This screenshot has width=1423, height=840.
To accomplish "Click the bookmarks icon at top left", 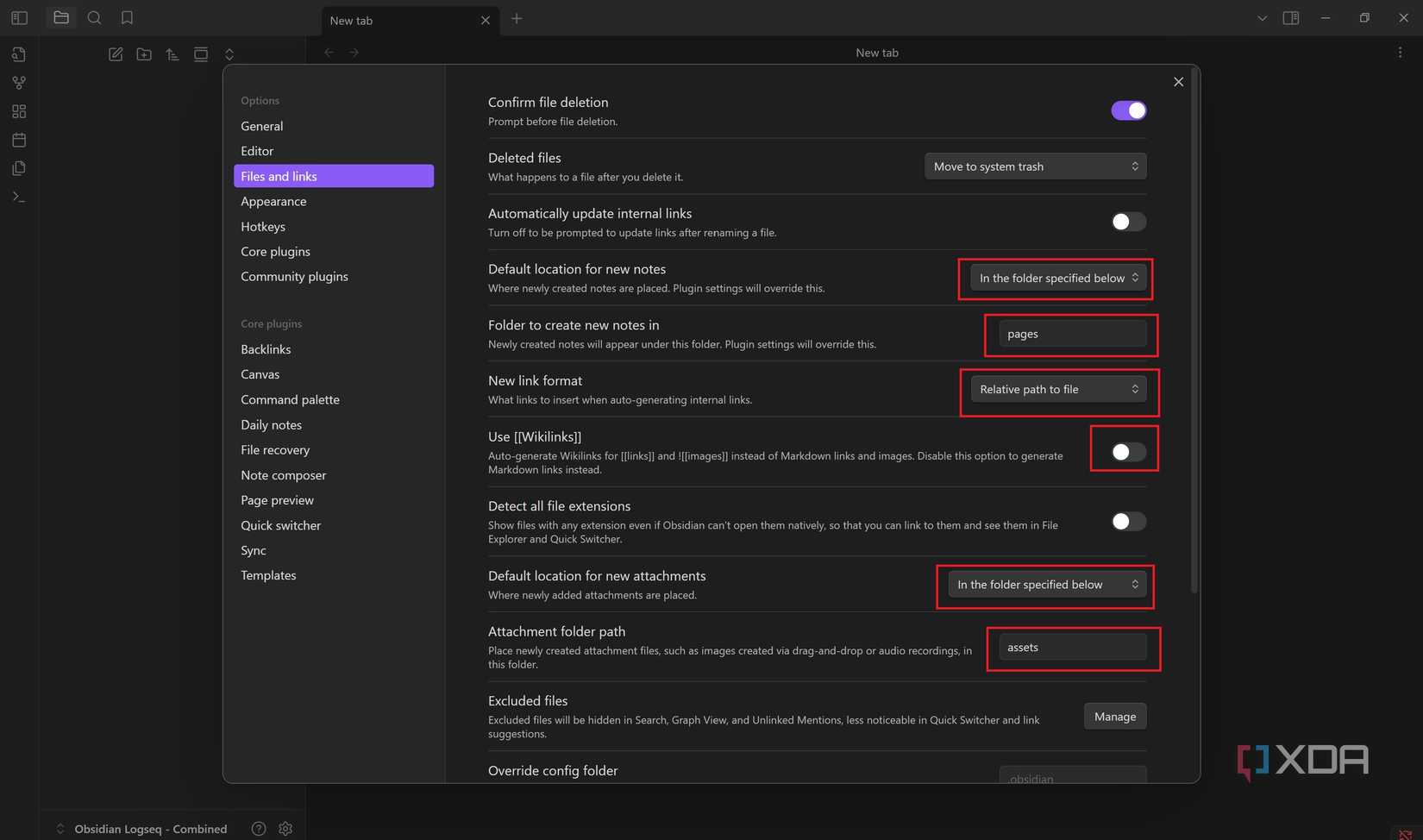I will [x=128, y=17].
